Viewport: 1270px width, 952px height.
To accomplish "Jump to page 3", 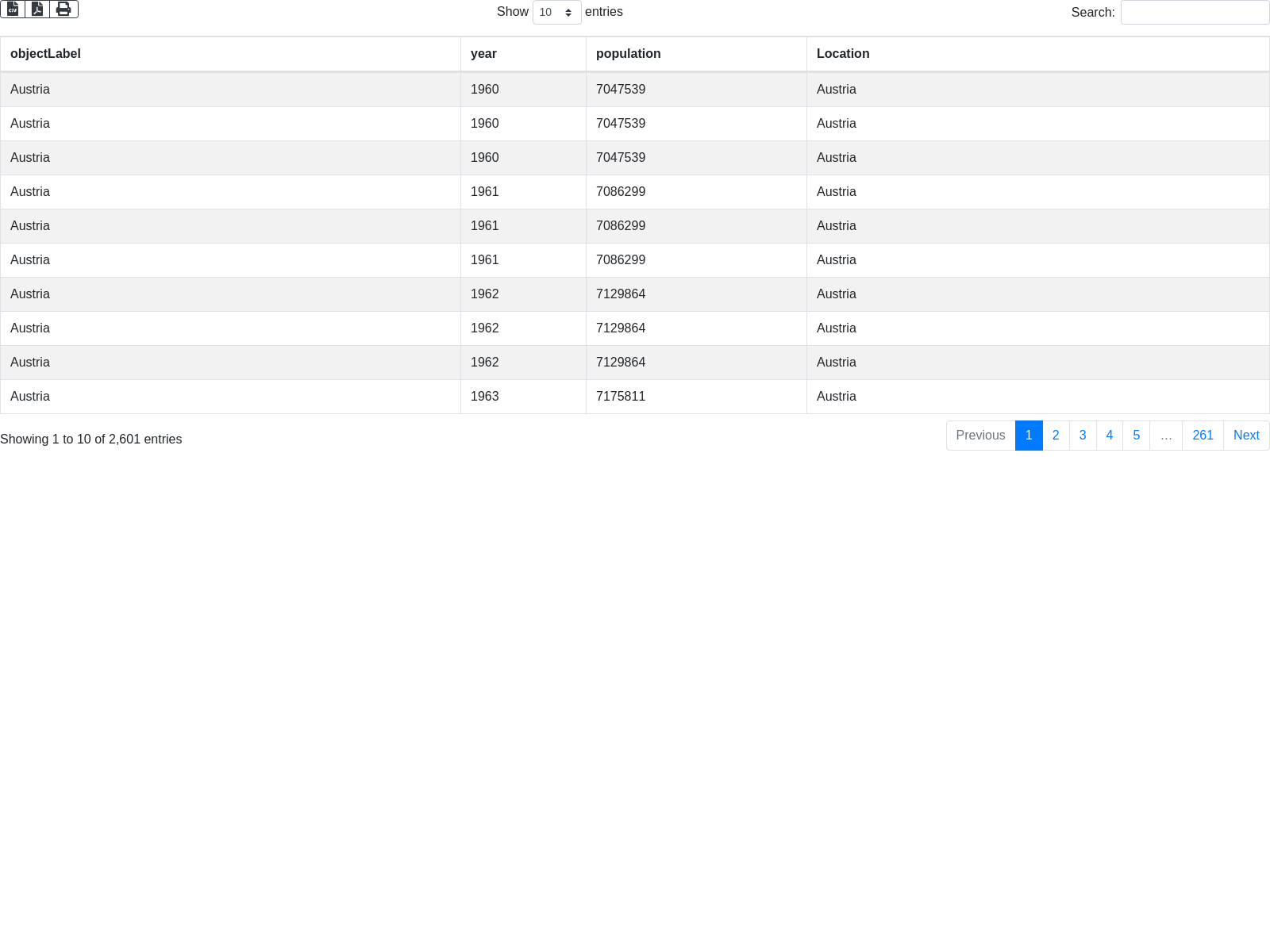I will tap(1083, 436).
